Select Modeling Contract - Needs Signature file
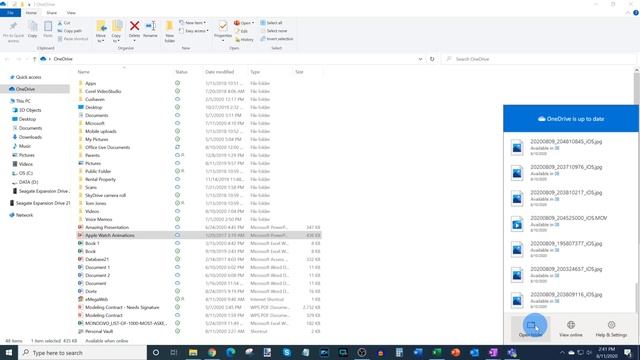This screenshot has width=640, height=360. coord(122,307)
